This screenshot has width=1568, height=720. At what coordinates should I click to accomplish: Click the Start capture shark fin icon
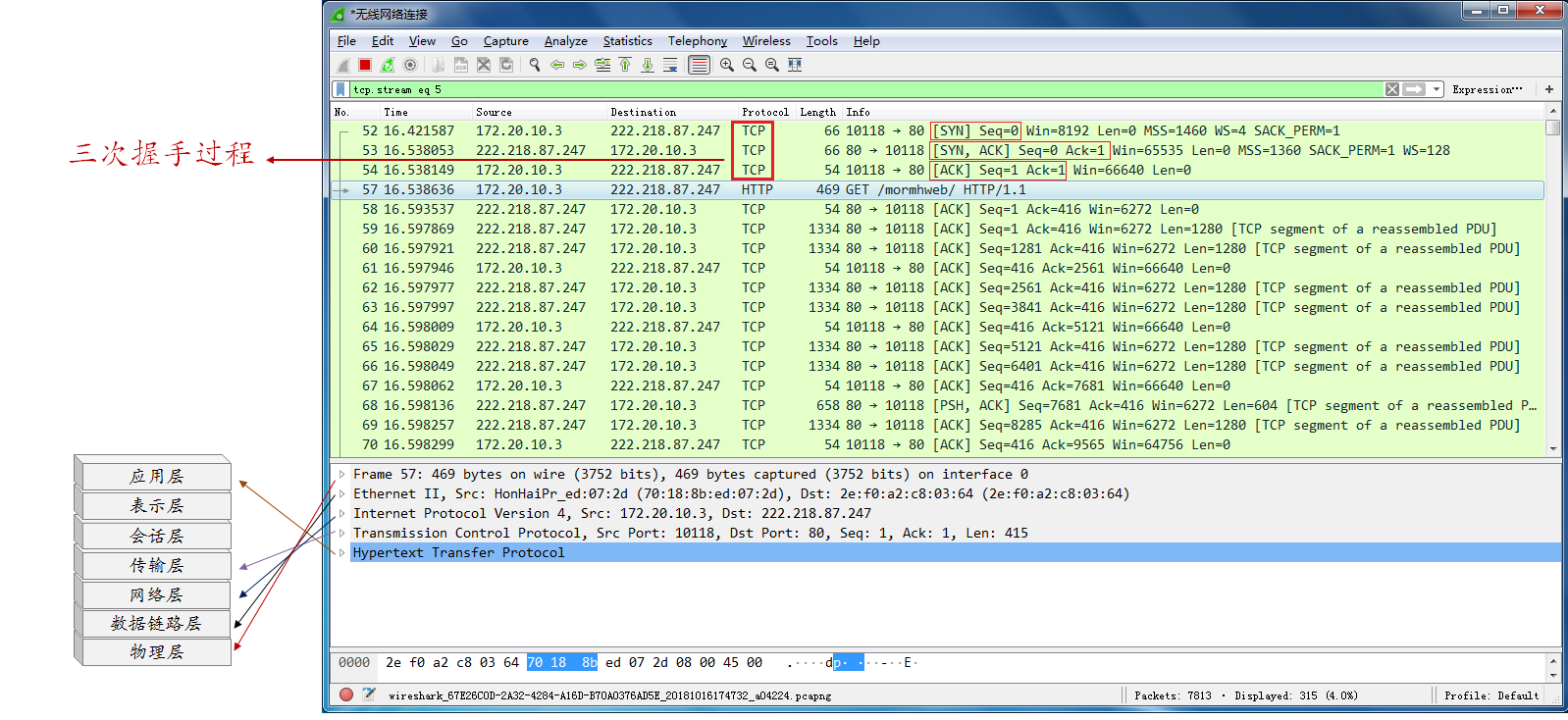[x=342, y=65]
